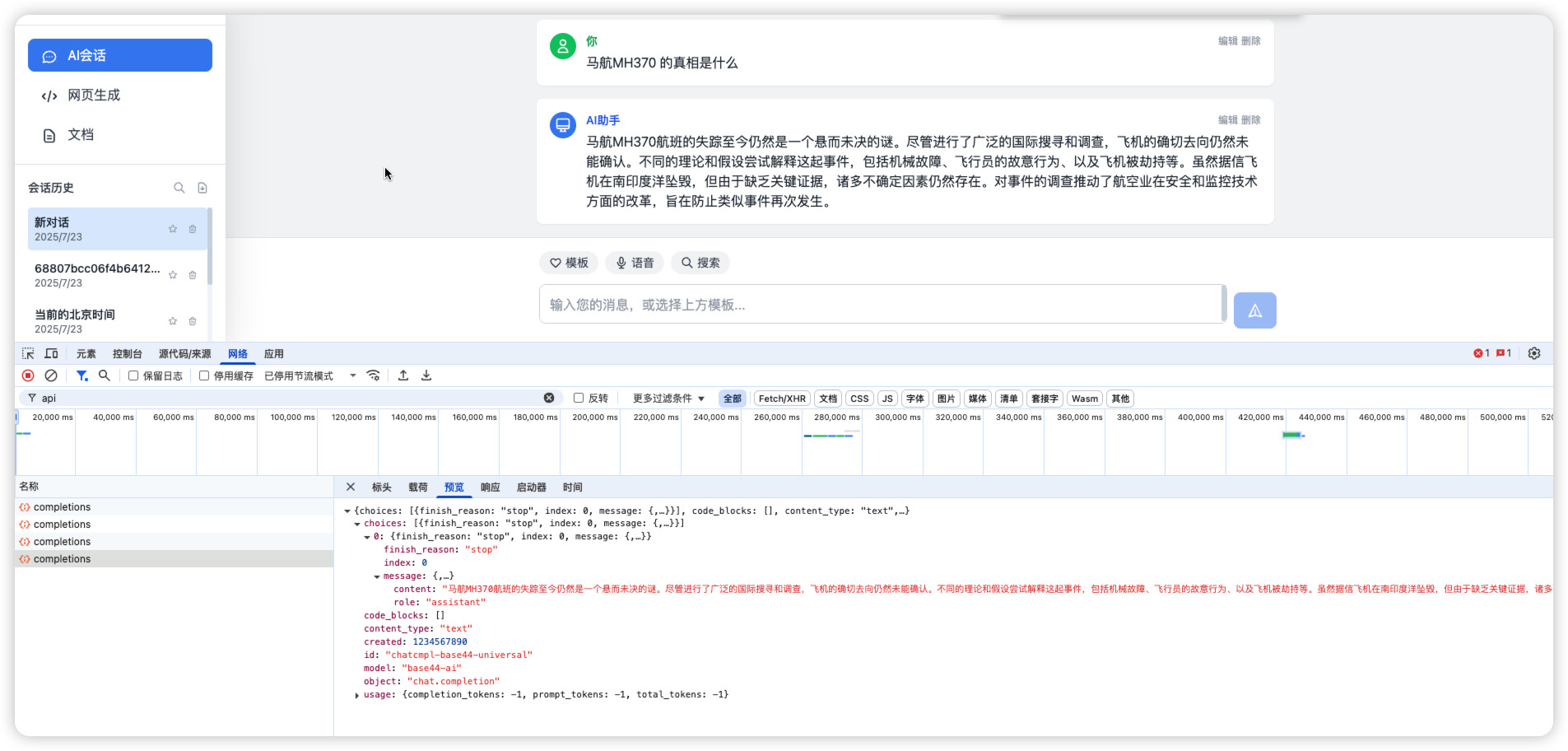Image resolution: width=1568 pixels, height=751 pixels.
Task: Click the new conversation icon in history
Action: click(202, 188)
